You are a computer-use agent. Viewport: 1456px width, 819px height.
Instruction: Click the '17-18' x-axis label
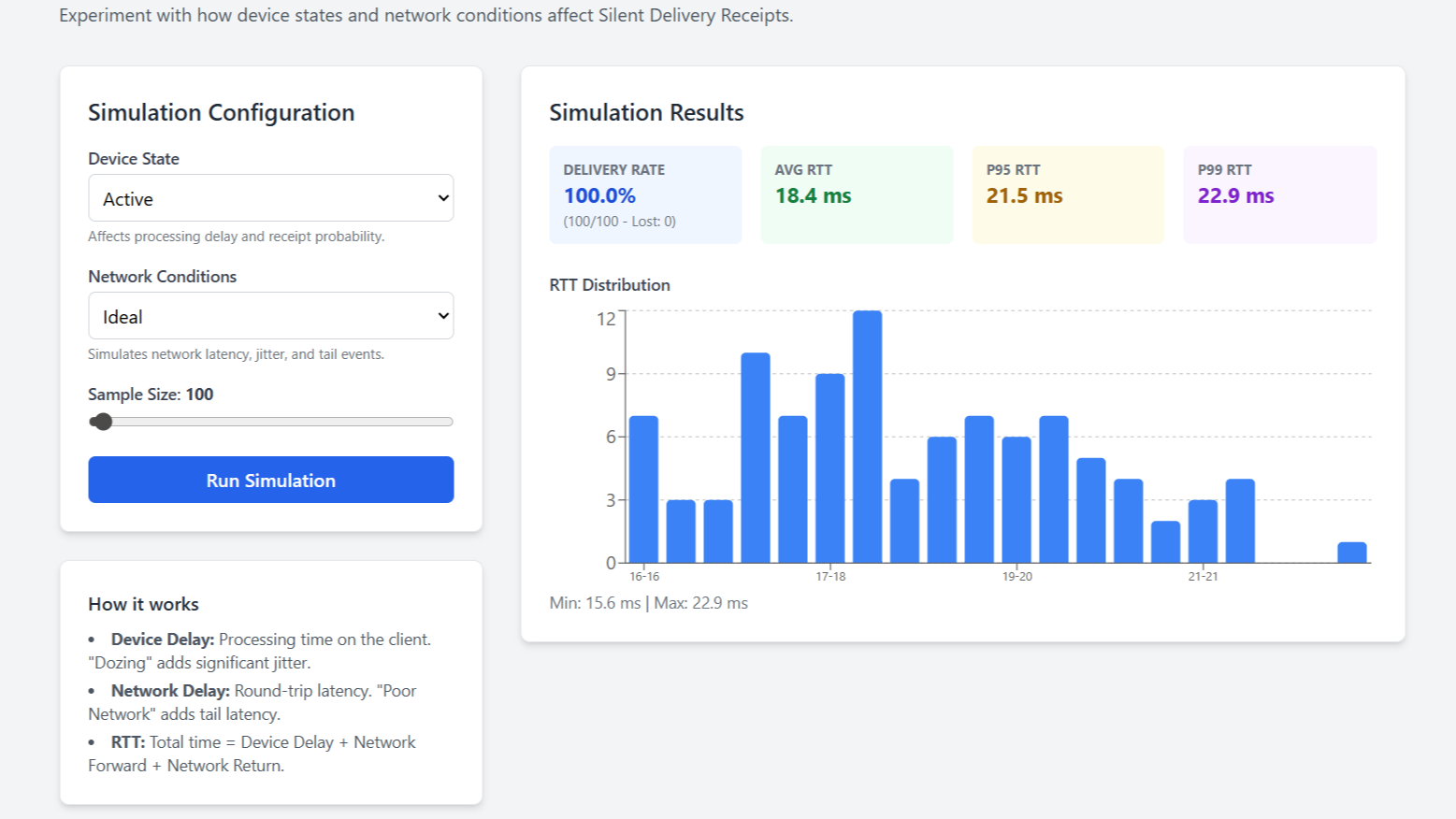pyautogui.click(x=830, y=577)
